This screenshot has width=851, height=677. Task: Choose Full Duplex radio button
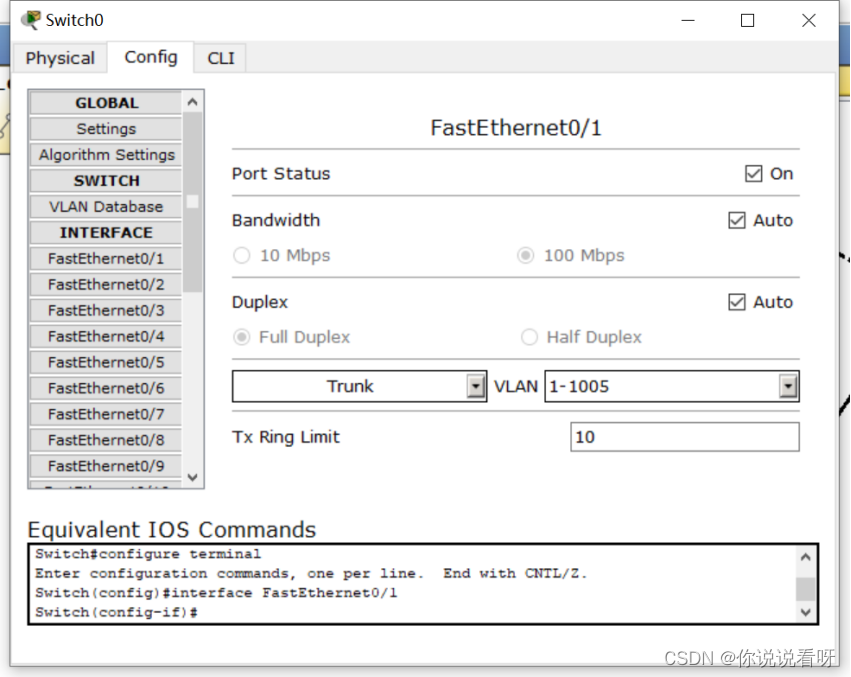[x=242, y=337]
